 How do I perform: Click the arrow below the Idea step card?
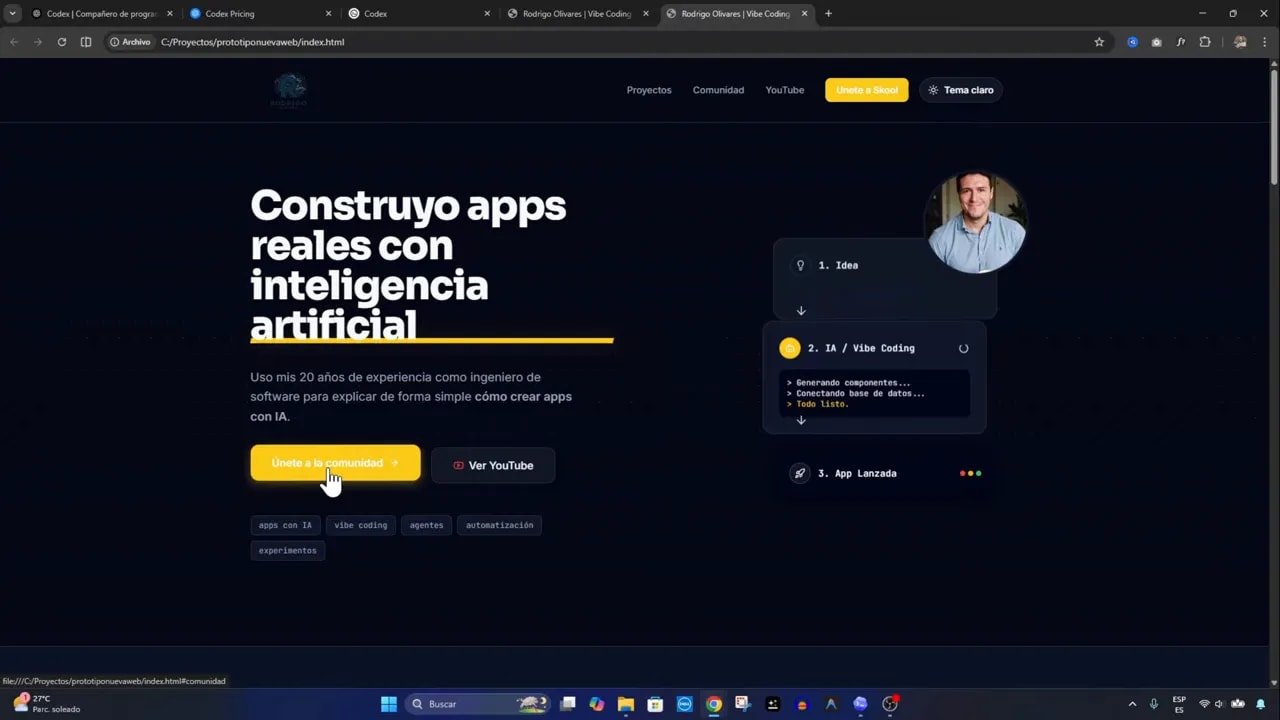pos(800,311)
